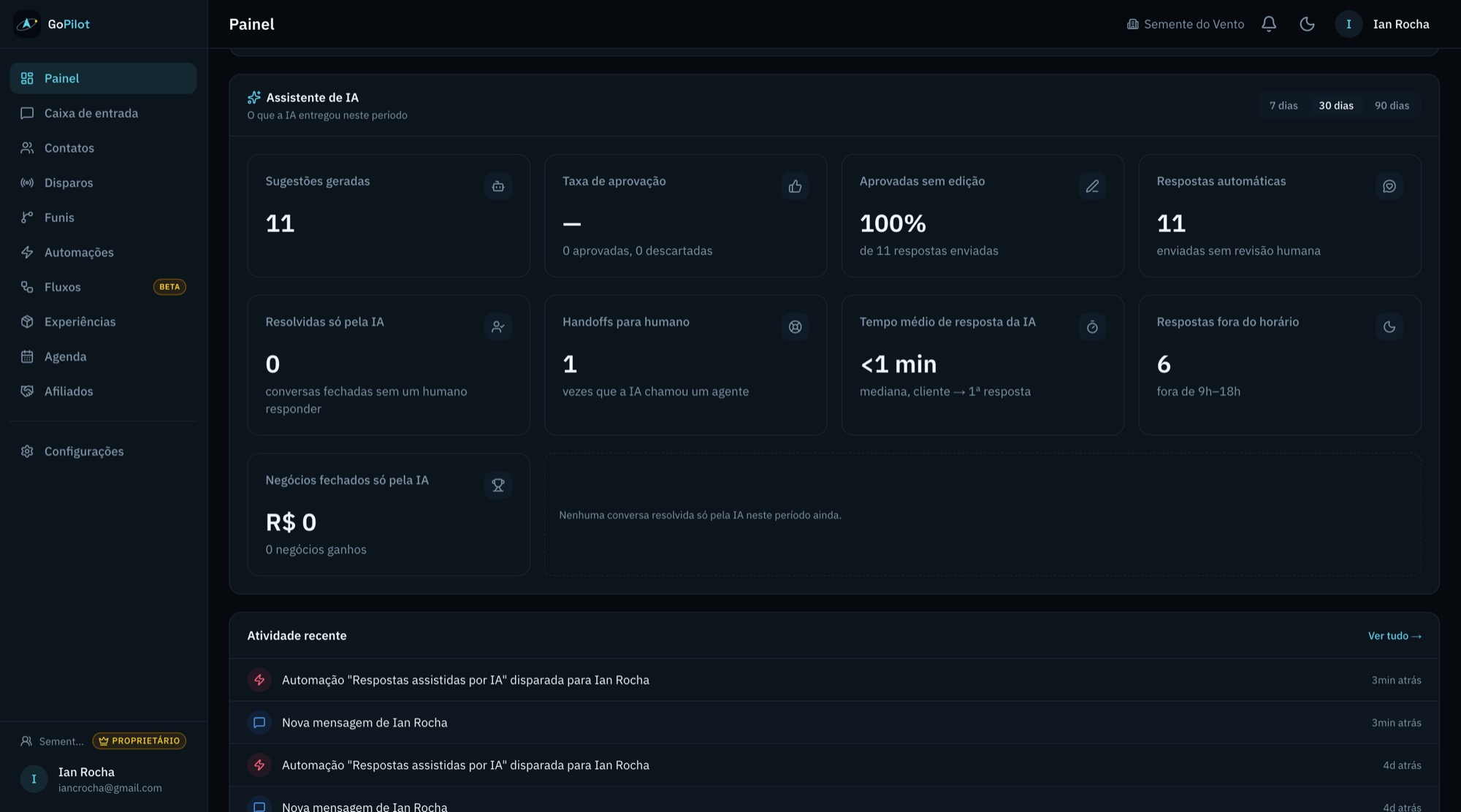1461x812 pixels.
Task: Navigate to Funis
Action: pos(103,218)
